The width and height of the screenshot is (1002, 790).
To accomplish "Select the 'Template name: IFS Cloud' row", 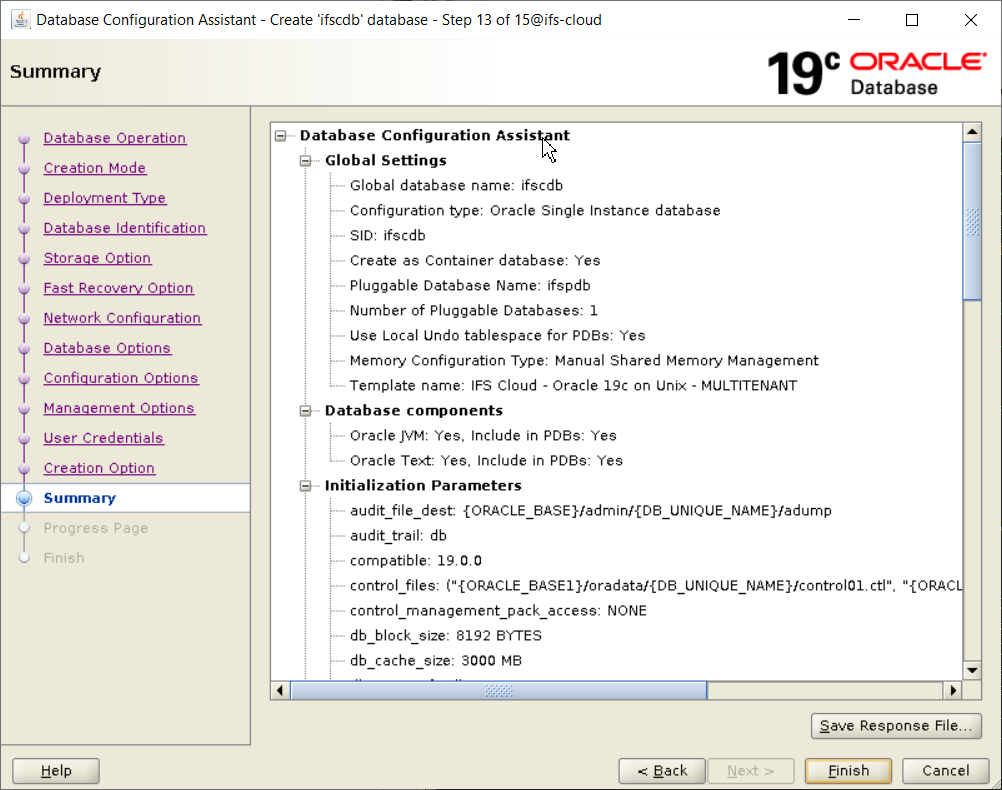I will pyautogui.click(x=573, y=385).
